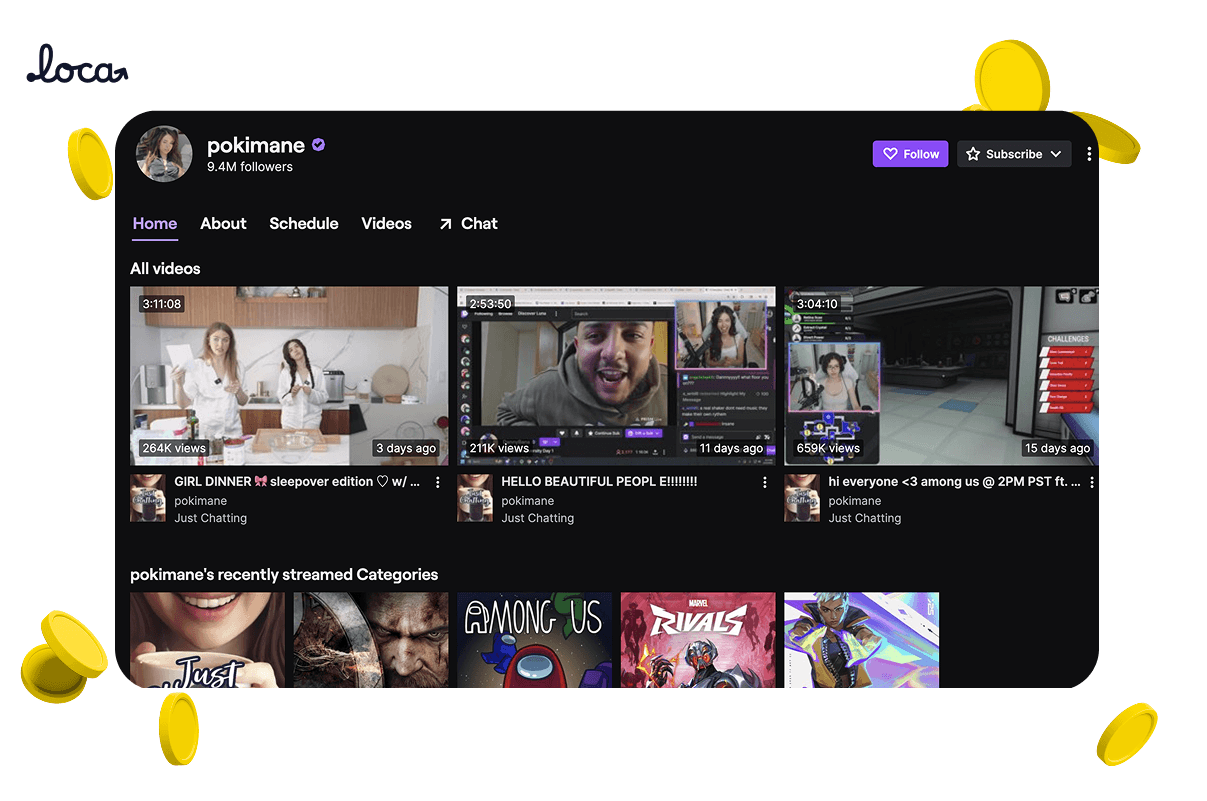Image resolution: width=1207 pixels, height=801 pixels.
Task: Click the 2:53:50 duration label
Action: click(x=490, y=304)
